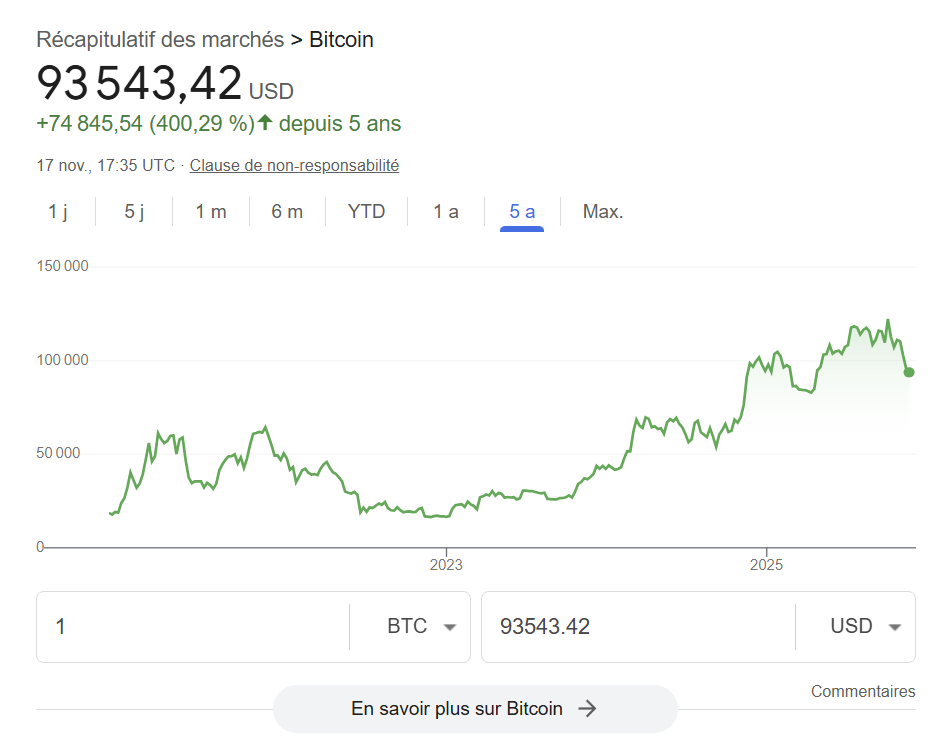This screenshot has height=751, width=950.
Task: Click the green upward gain arrow
Action: 265,124
